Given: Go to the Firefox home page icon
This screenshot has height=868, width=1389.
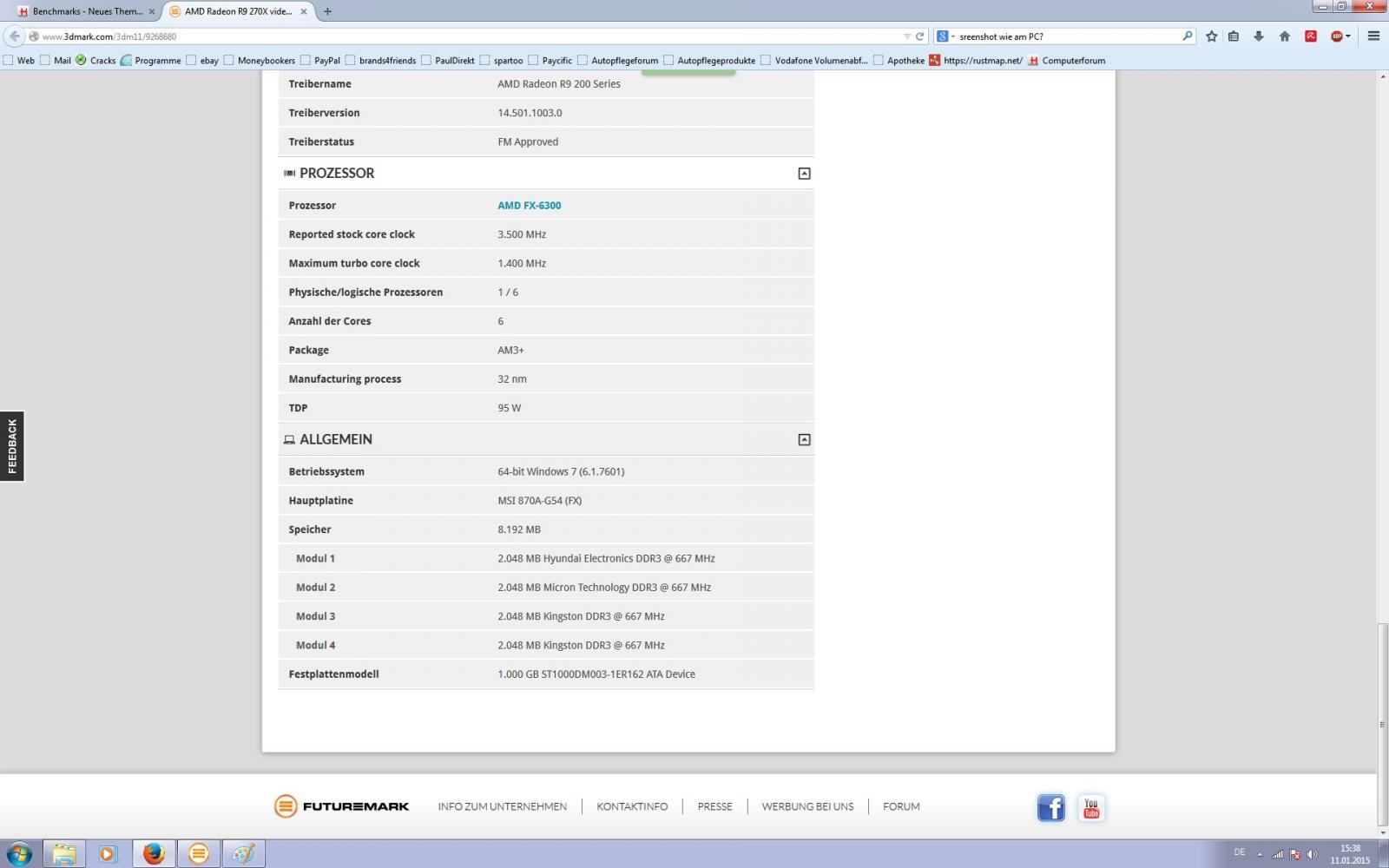Looking at the screenshot, I should [x=1285, y=36].
